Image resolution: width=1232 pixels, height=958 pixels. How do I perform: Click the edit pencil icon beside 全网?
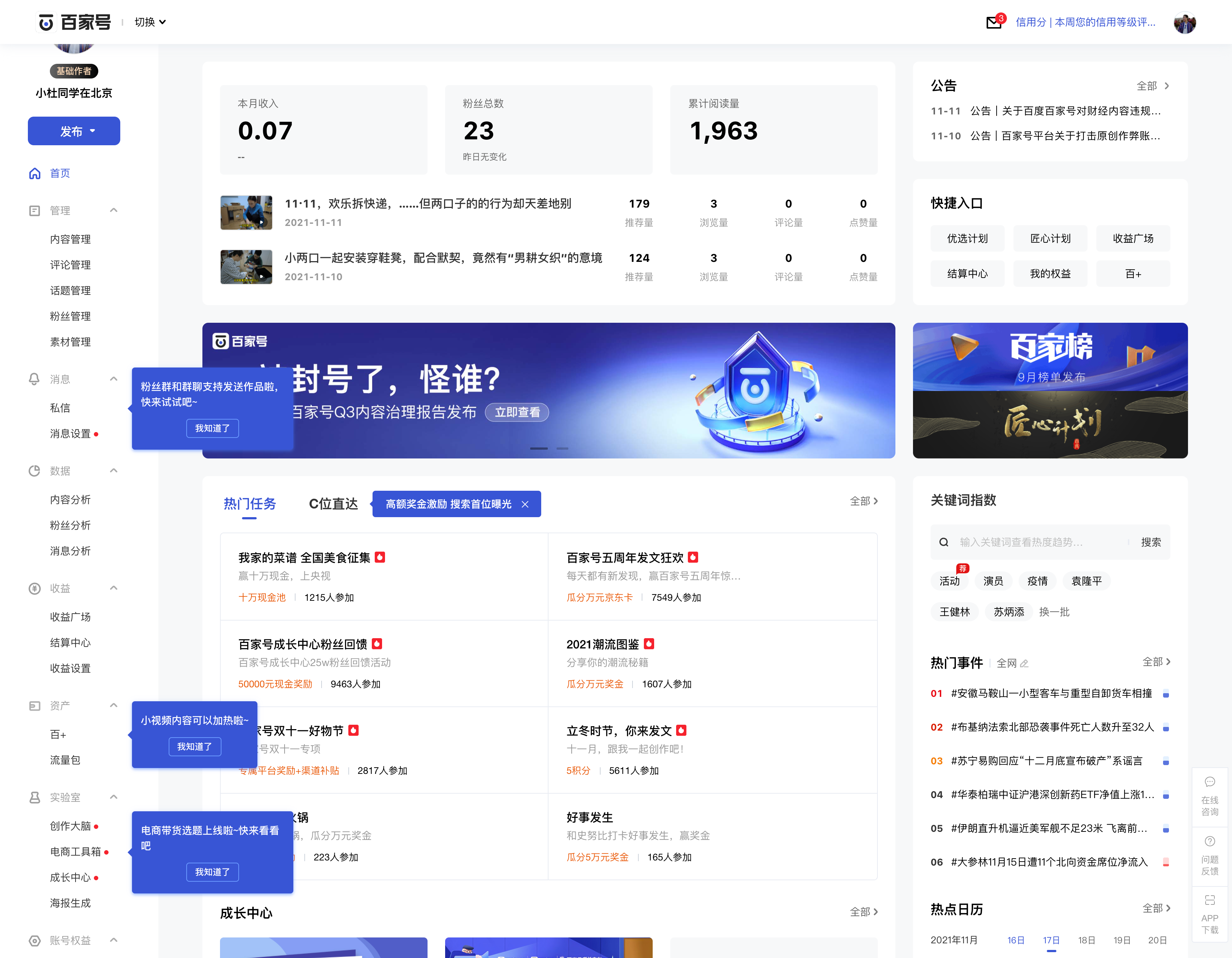(1024, 663)
